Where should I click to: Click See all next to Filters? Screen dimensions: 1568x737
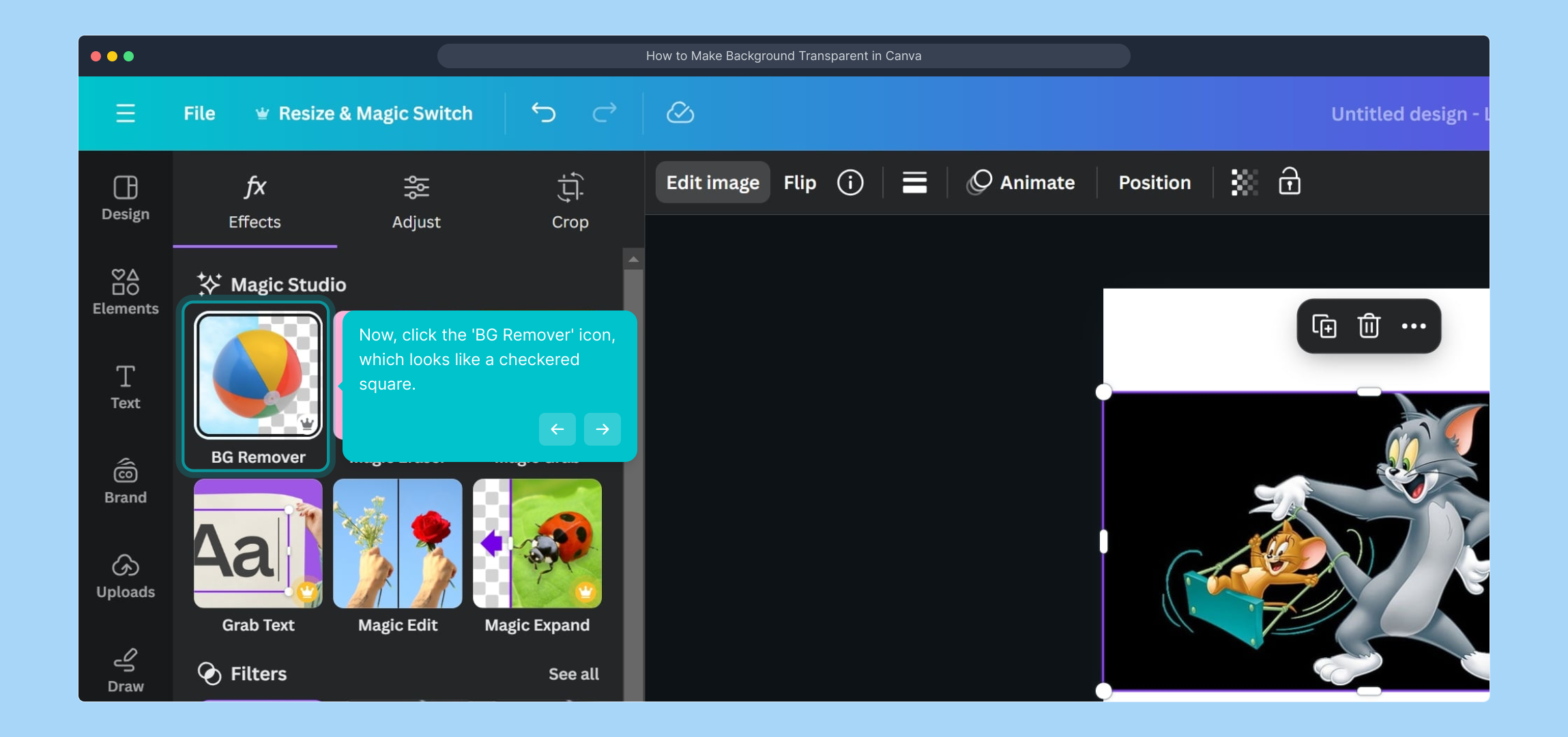tap(574, 674)
